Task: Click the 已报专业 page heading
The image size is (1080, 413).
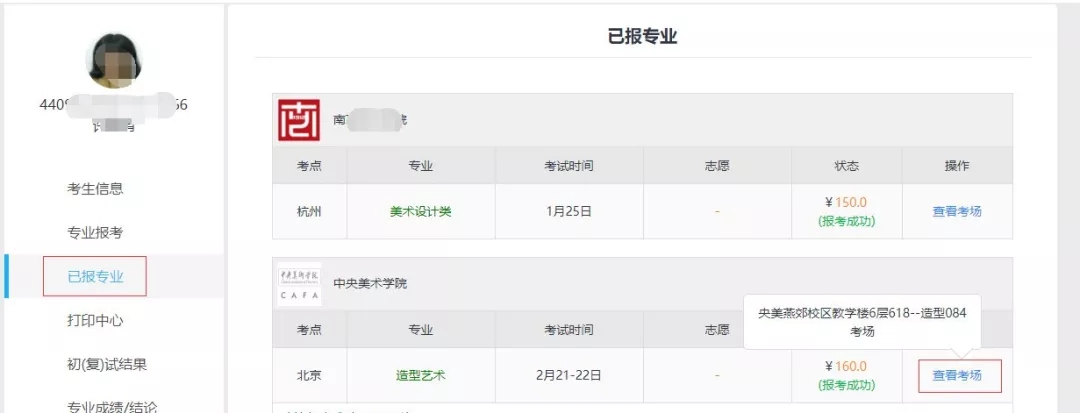Action: [643, 37]
